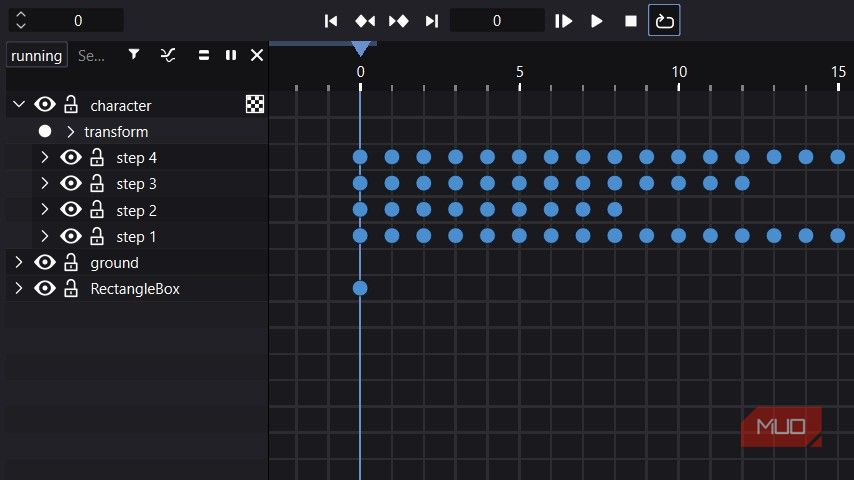Hide the RectangleBox layer
This screenshot has height=480, width=854.
coord(45,288)
